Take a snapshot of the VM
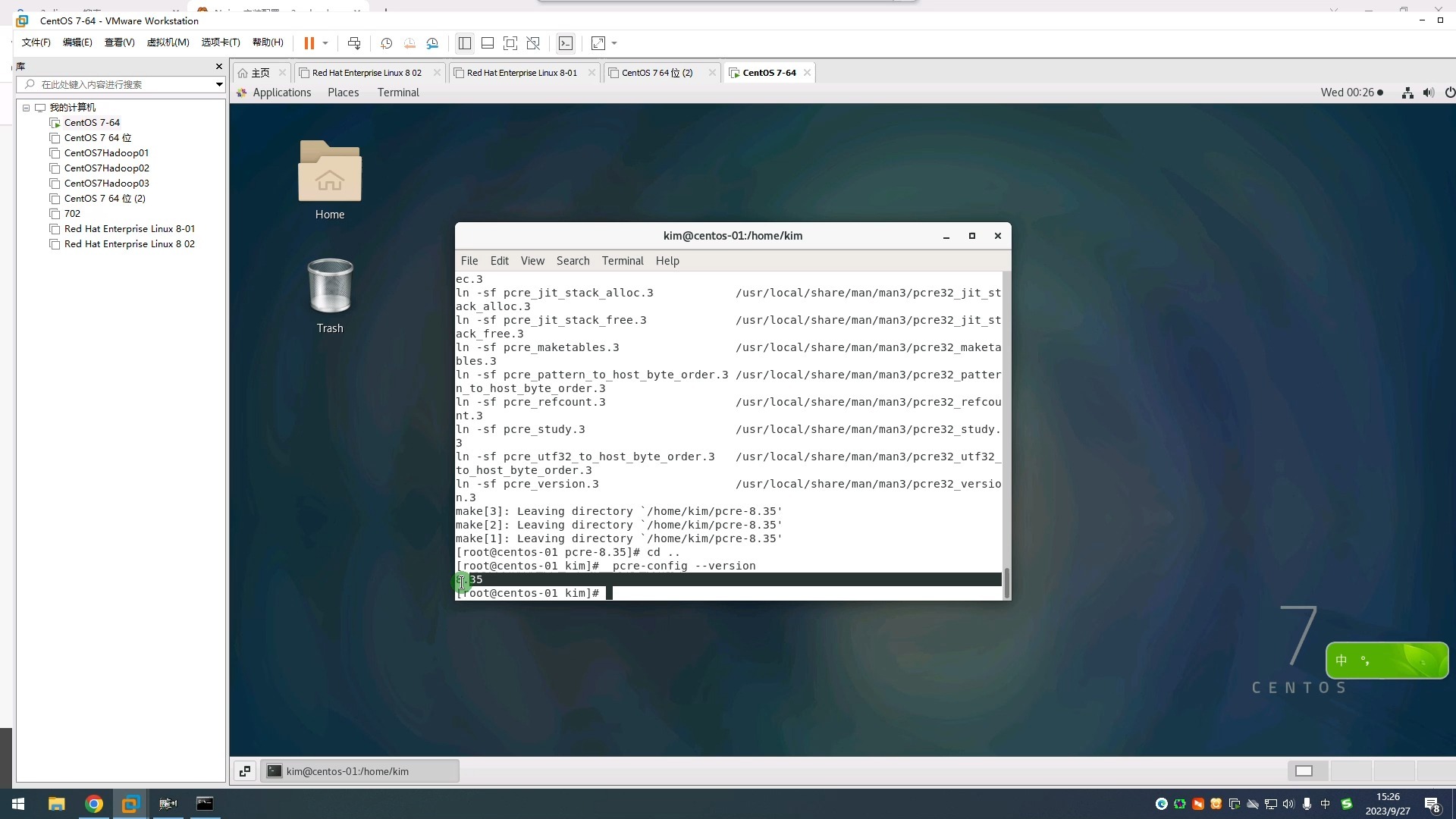 pos(386,43)
